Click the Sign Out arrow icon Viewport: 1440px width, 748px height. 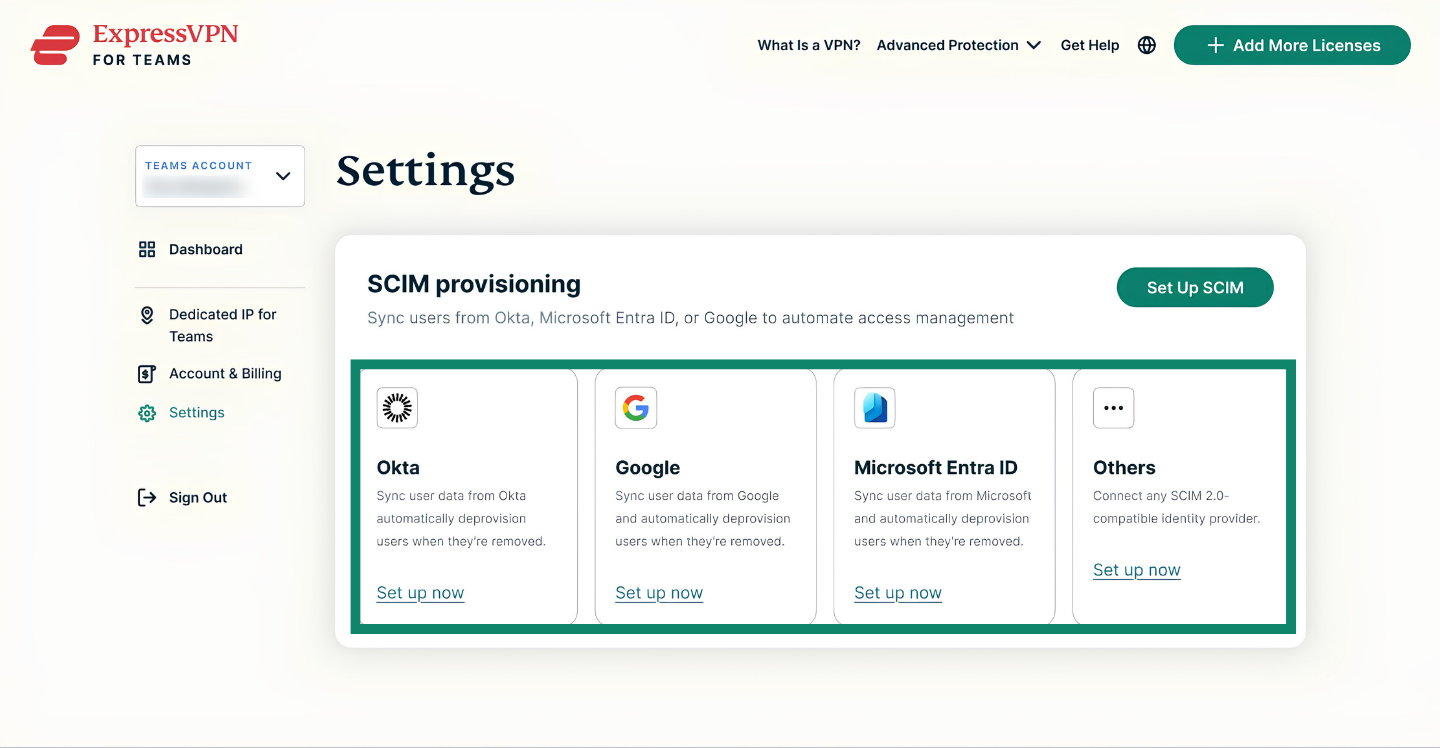tap(147, 497)
